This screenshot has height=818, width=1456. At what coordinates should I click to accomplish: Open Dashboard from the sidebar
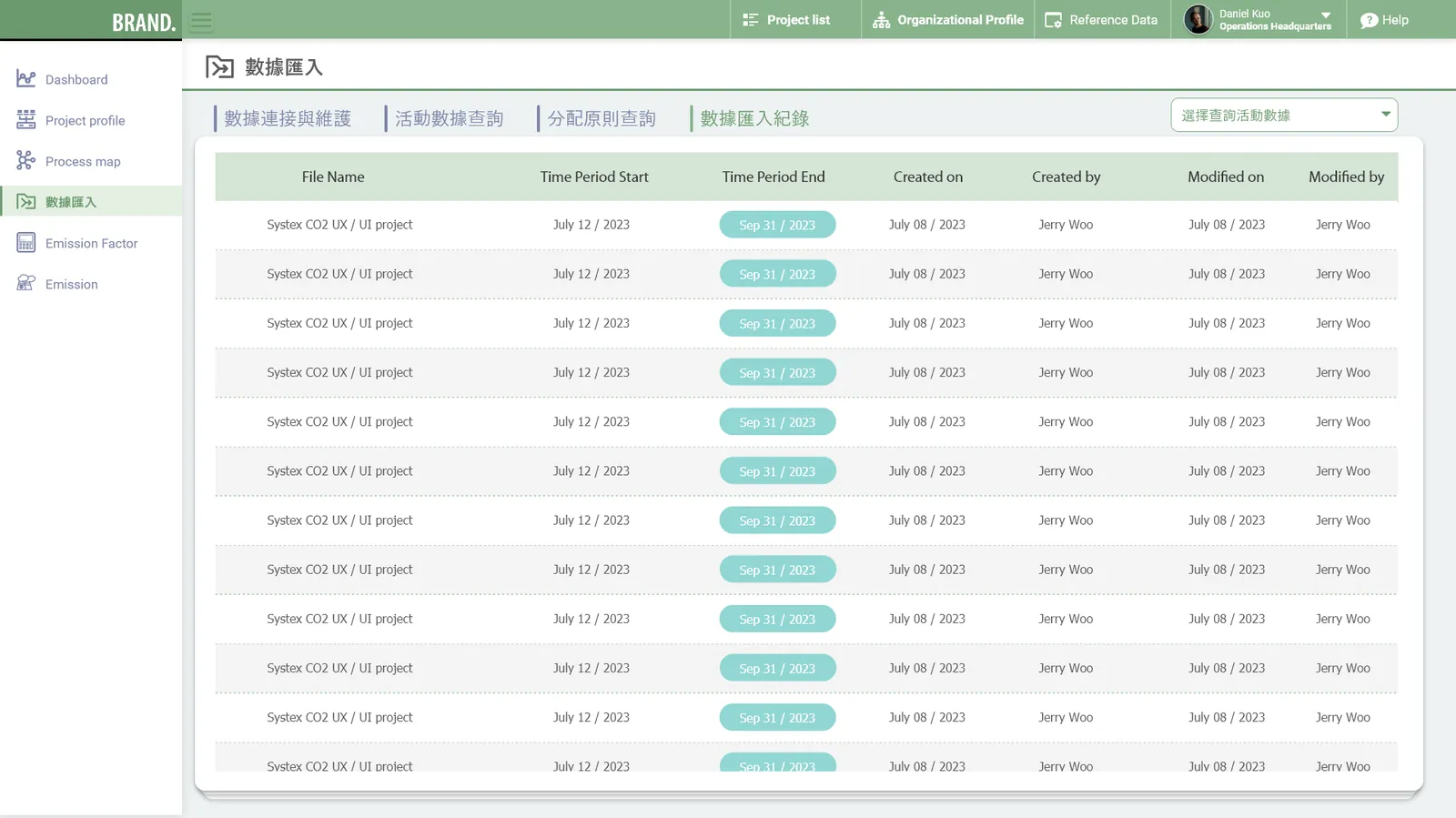(76, 79)
